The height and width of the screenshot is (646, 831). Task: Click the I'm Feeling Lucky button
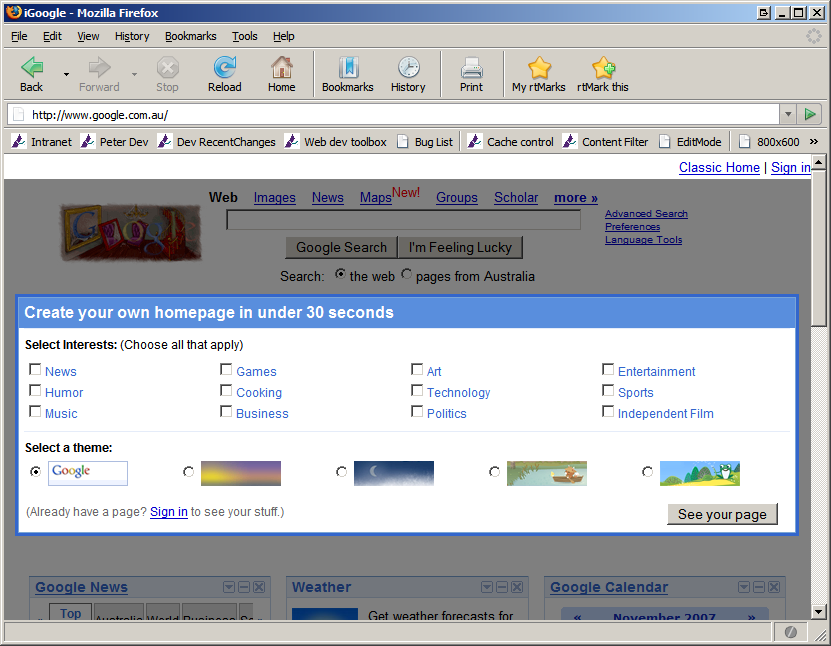click(460, 247)
